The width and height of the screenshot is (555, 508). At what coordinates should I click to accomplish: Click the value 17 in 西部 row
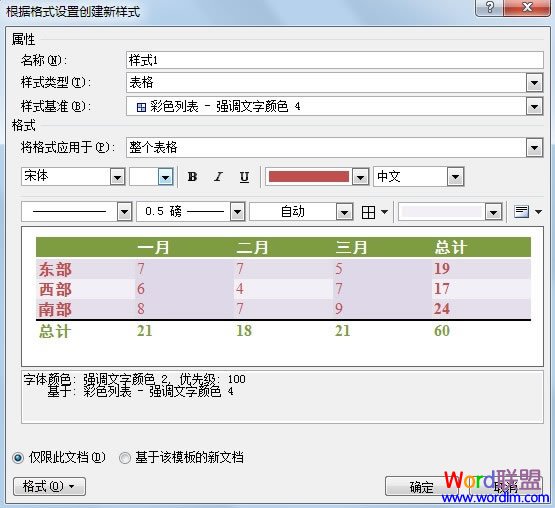tap(442, 289)
